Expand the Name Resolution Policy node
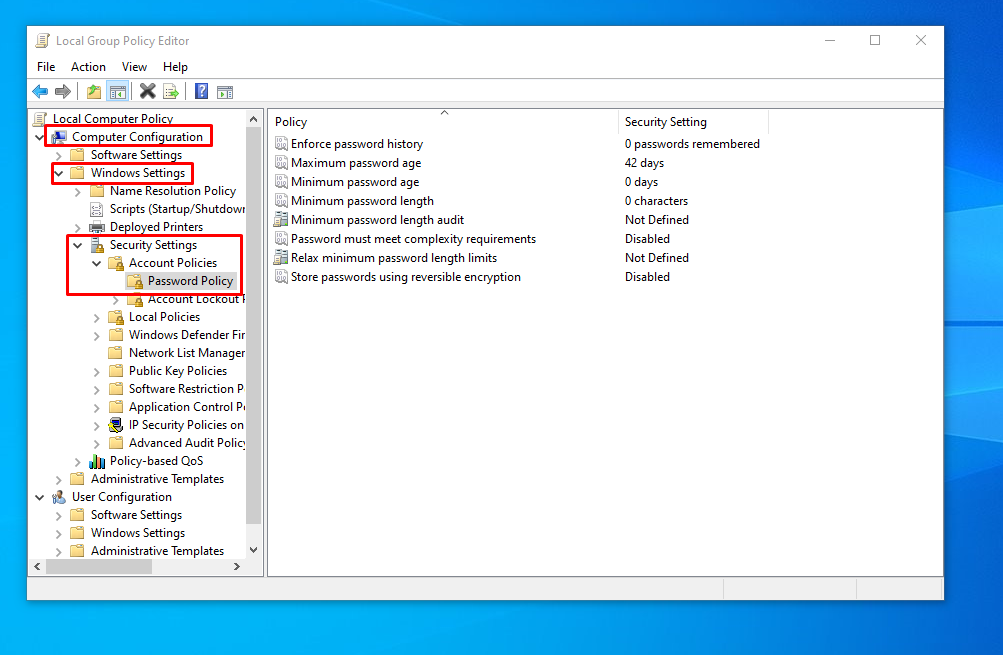Screen dimensions: 1003x655 78,191
